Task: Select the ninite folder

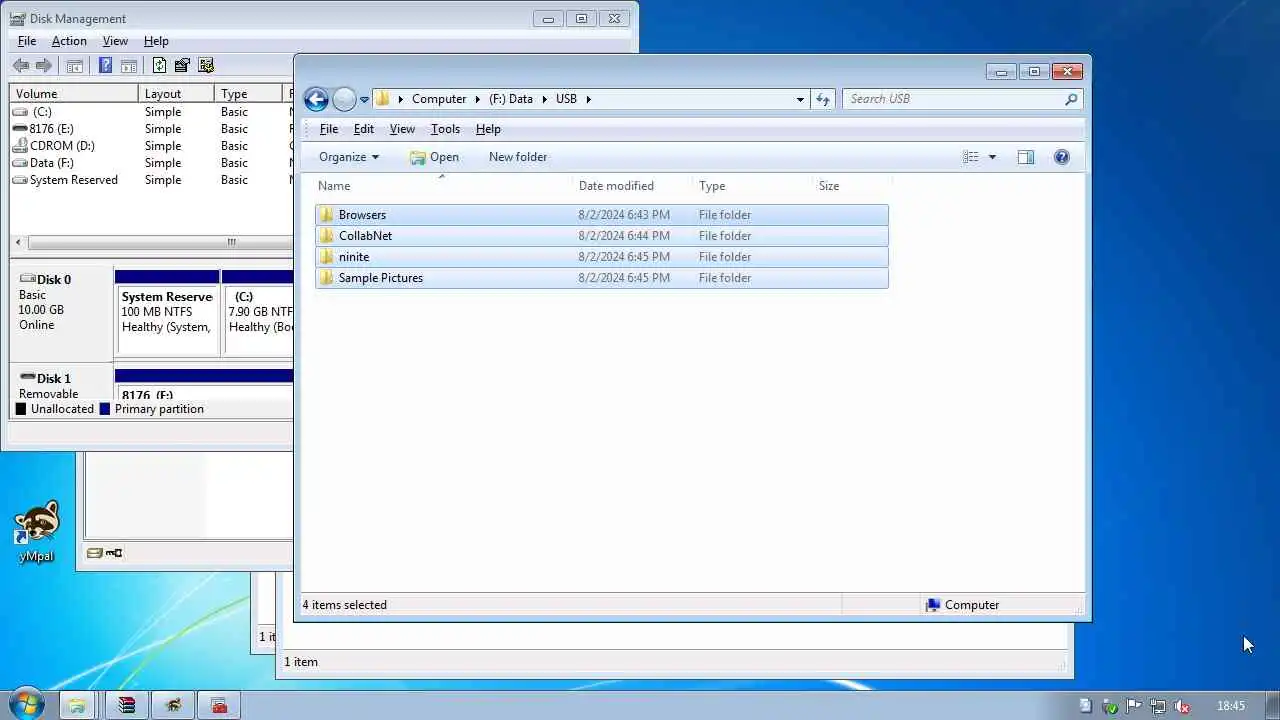Action: [602, 257]
